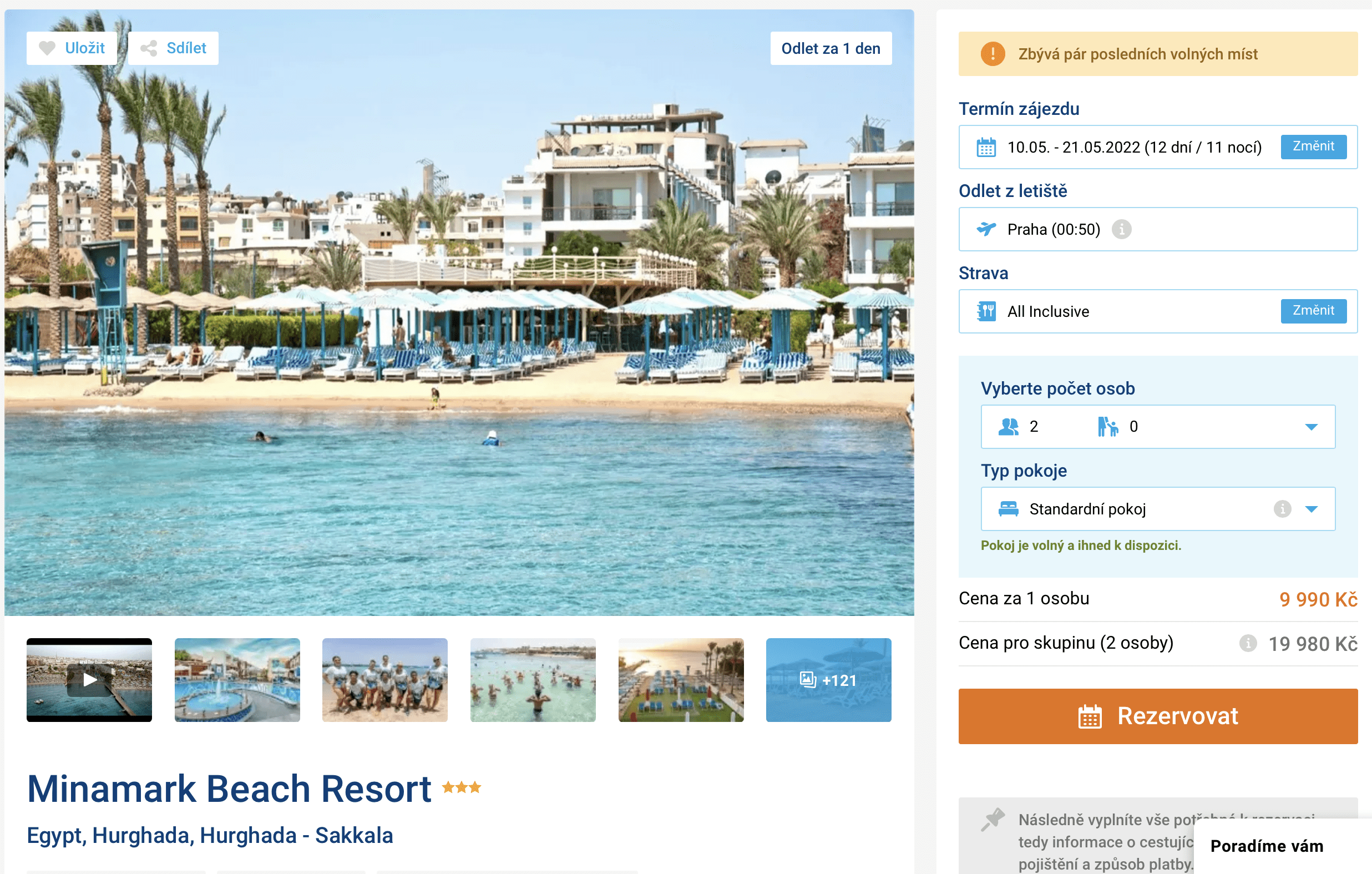The width and height of the screenshot is (1372, 874).
Task: Click the cutlery icon beside All Inclusive
Action: point(986,312)
